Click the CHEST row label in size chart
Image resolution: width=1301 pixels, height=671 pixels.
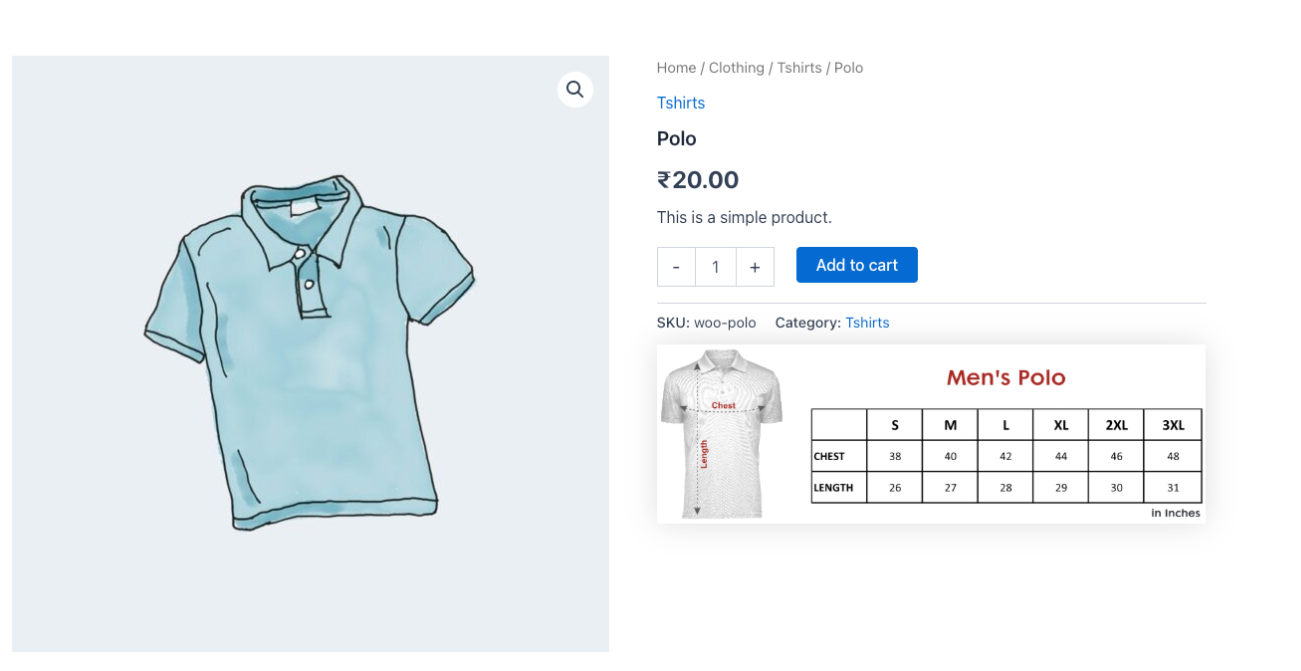click(829, 456)
